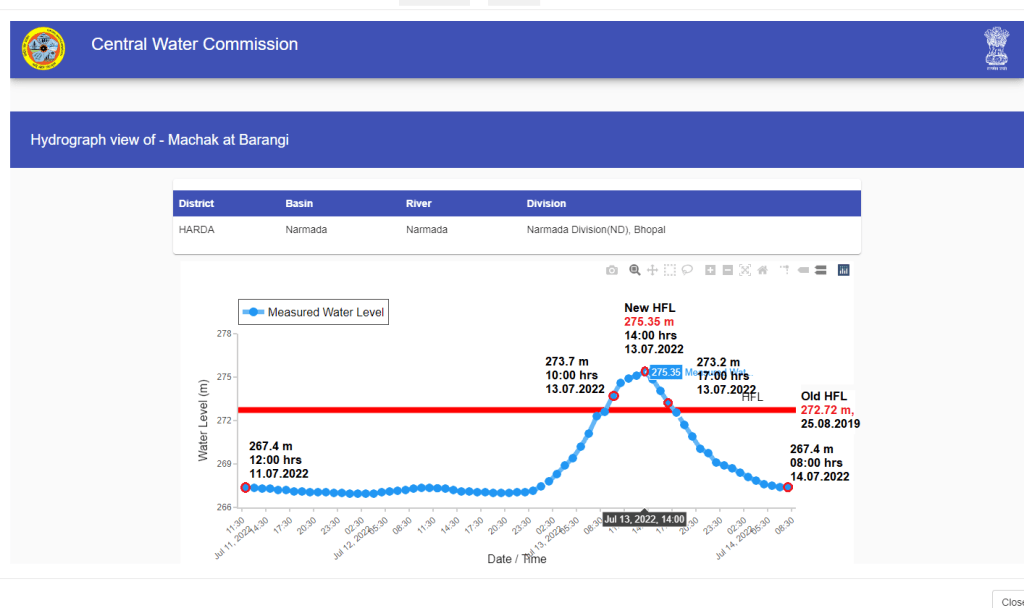Click the Central Water Commission logo
The image size is (1024, 608).
click(x=43, y=48)
